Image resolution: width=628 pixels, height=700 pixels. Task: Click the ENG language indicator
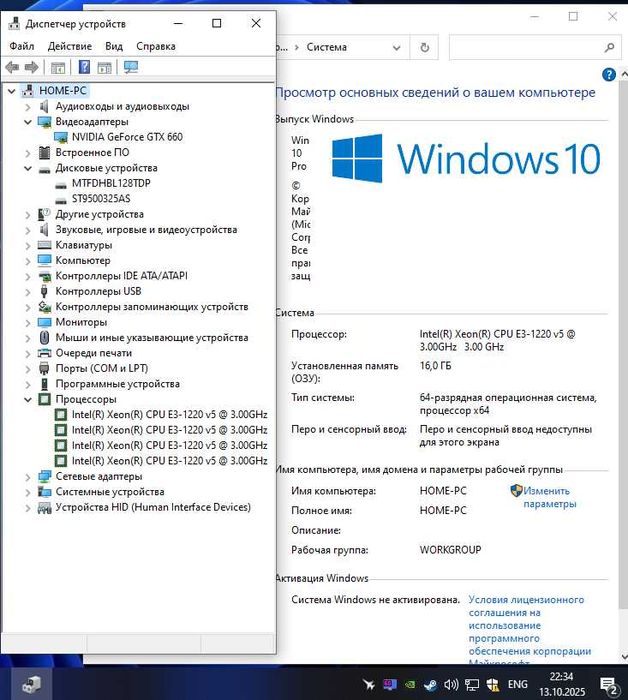(x=518, y=684)
